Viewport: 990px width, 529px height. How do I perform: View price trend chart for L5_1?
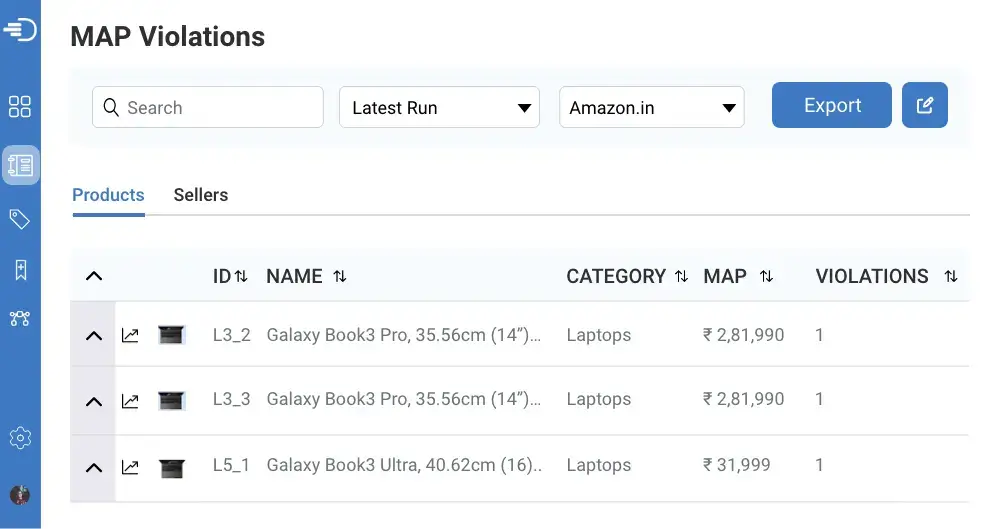130,467
